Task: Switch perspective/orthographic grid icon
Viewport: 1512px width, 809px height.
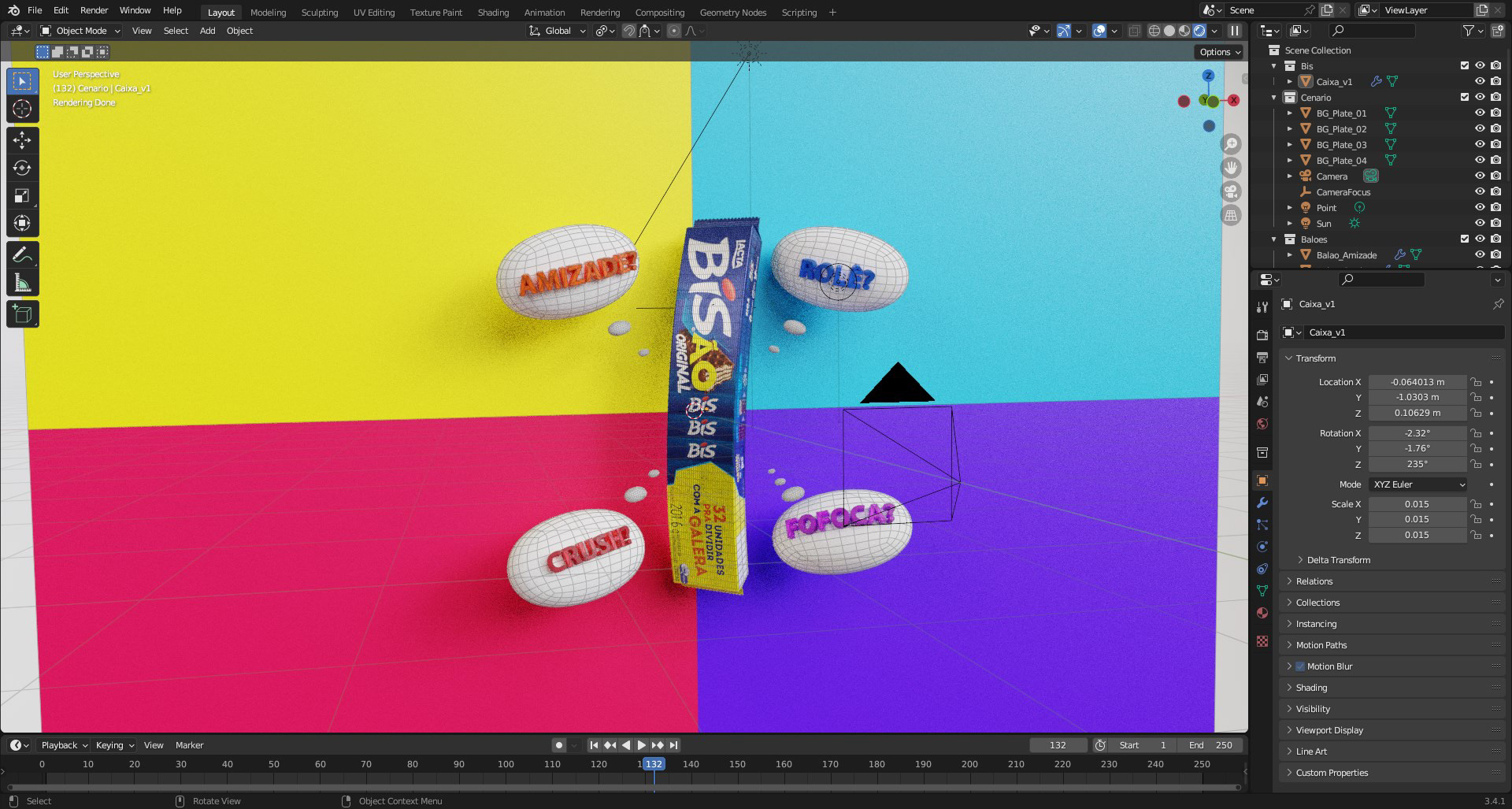Action: [1231, 215]
